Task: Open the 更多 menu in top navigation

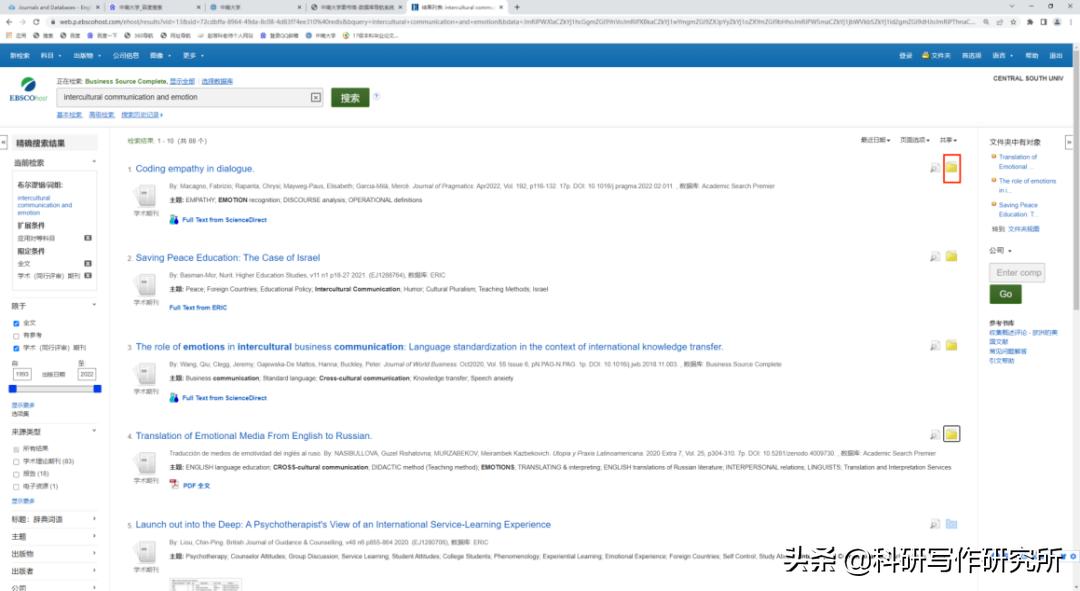Action: click(193, 55)
